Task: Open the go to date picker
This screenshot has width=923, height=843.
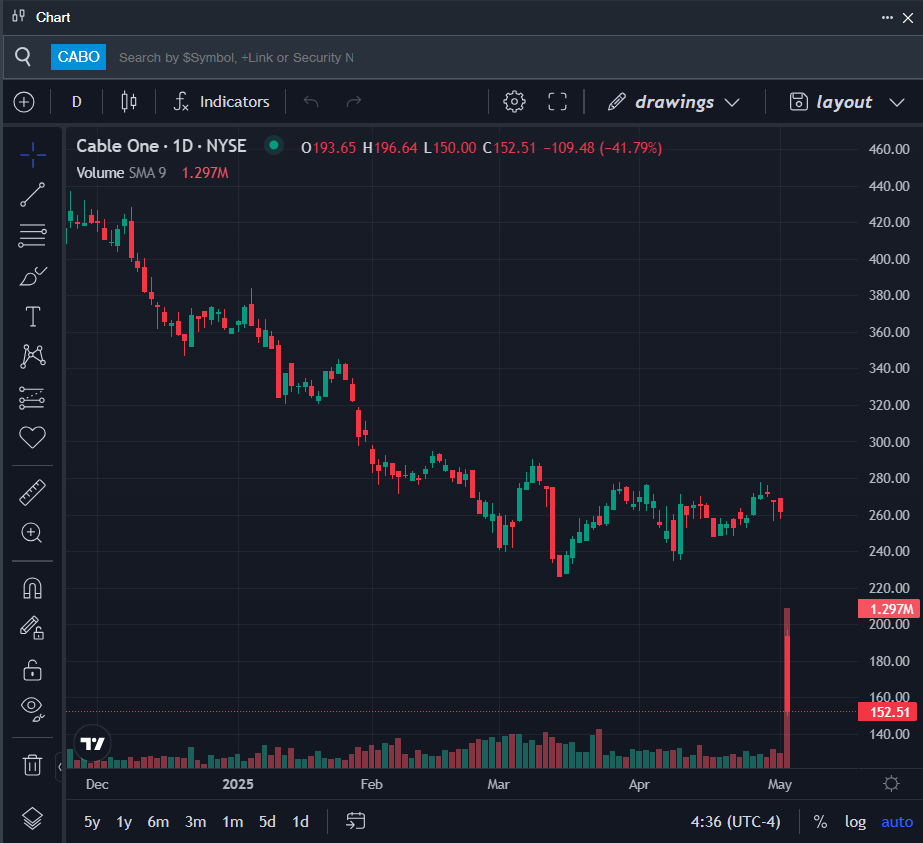Action: 356,821
